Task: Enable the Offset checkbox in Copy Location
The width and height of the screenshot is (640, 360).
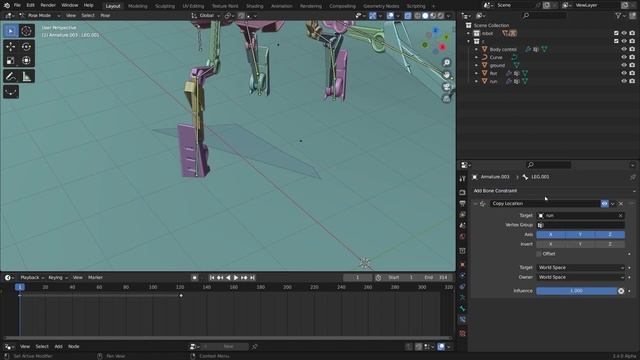Action: pos(539,254)
